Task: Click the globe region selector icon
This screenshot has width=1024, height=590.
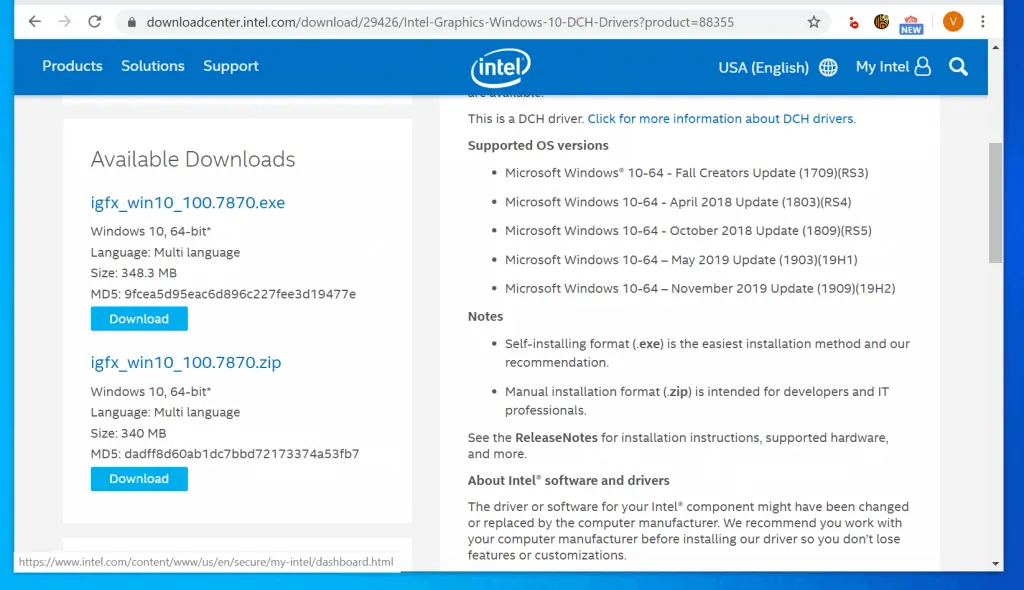Action: 828,68
